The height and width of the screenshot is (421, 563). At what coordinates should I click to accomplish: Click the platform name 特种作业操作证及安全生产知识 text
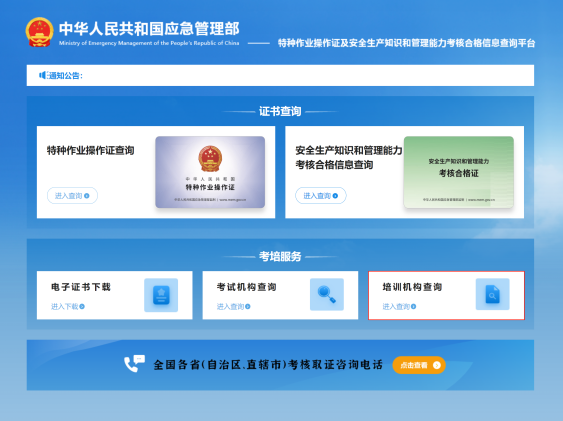pos(407,43)
